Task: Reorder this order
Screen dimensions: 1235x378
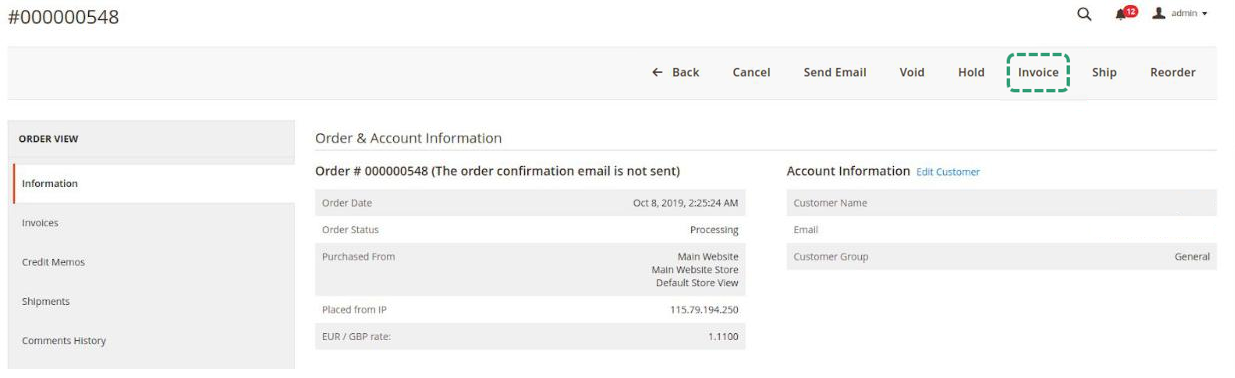Action: pyautogui.click(x=1173, y=72)
